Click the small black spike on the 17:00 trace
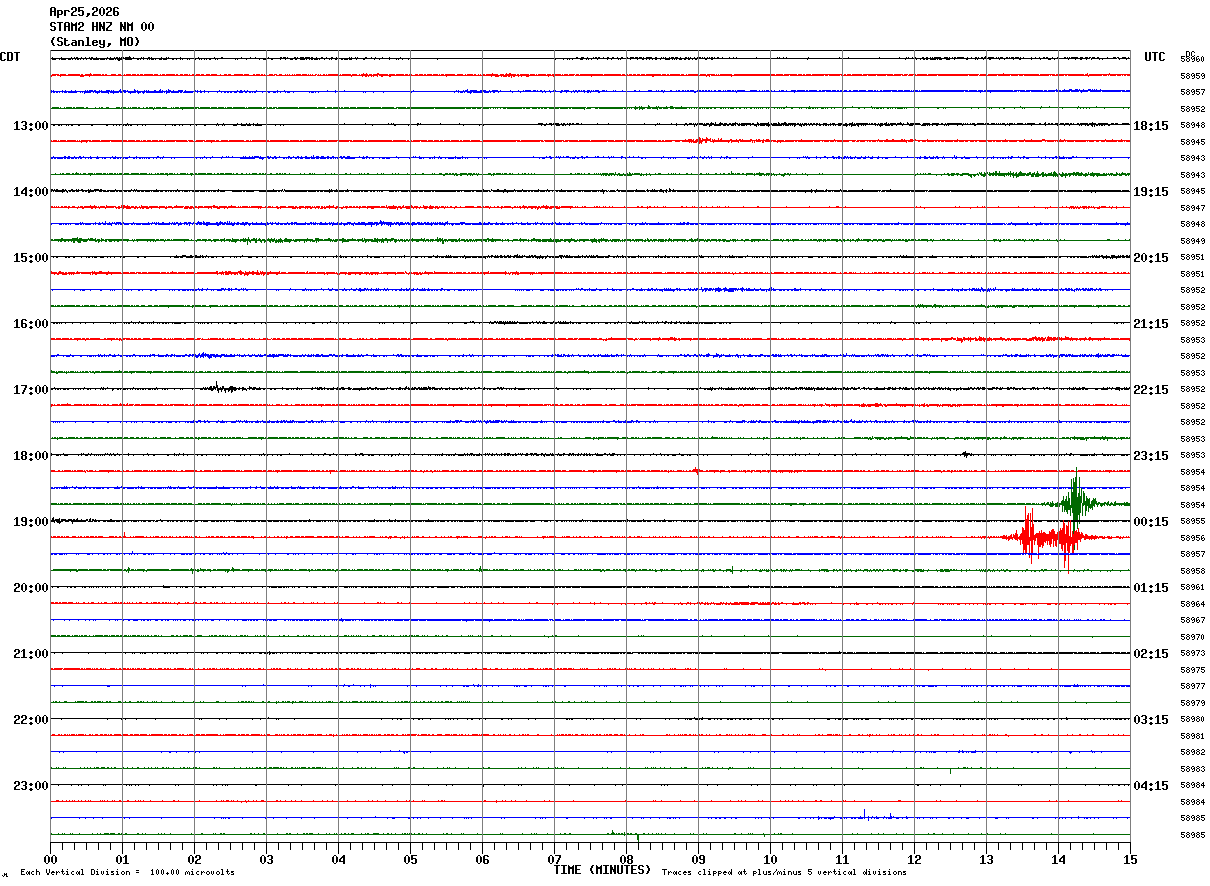Viewport: 1210px width, 886px height. click(222, 388)
